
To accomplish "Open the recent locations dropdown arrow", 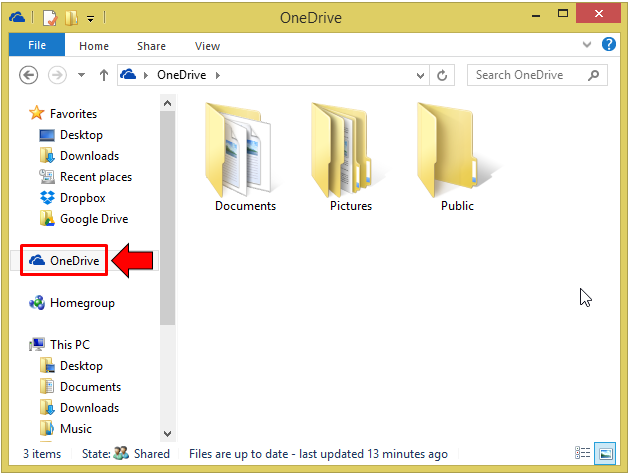I will 81,75.
